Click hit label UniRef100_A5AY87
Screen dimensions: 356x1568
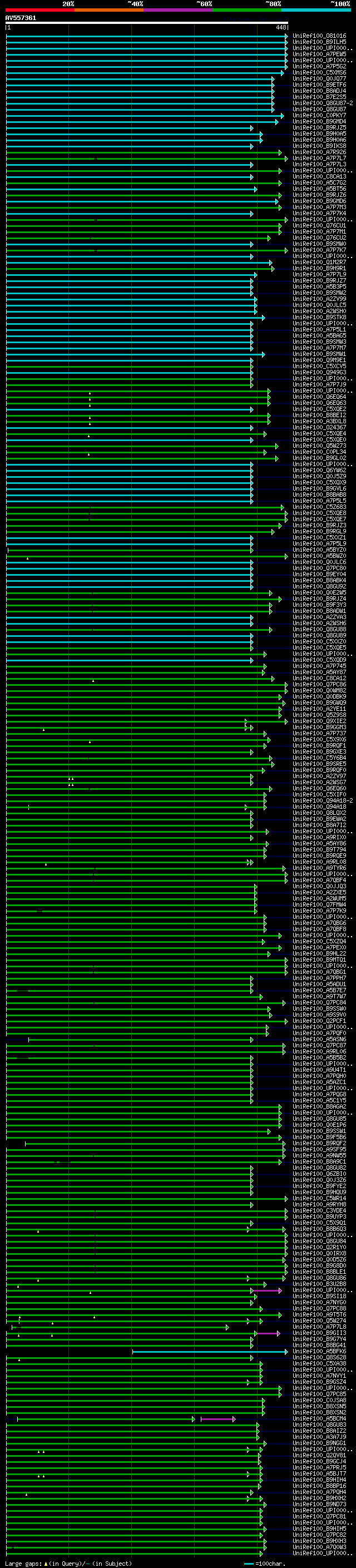(319, 672)
